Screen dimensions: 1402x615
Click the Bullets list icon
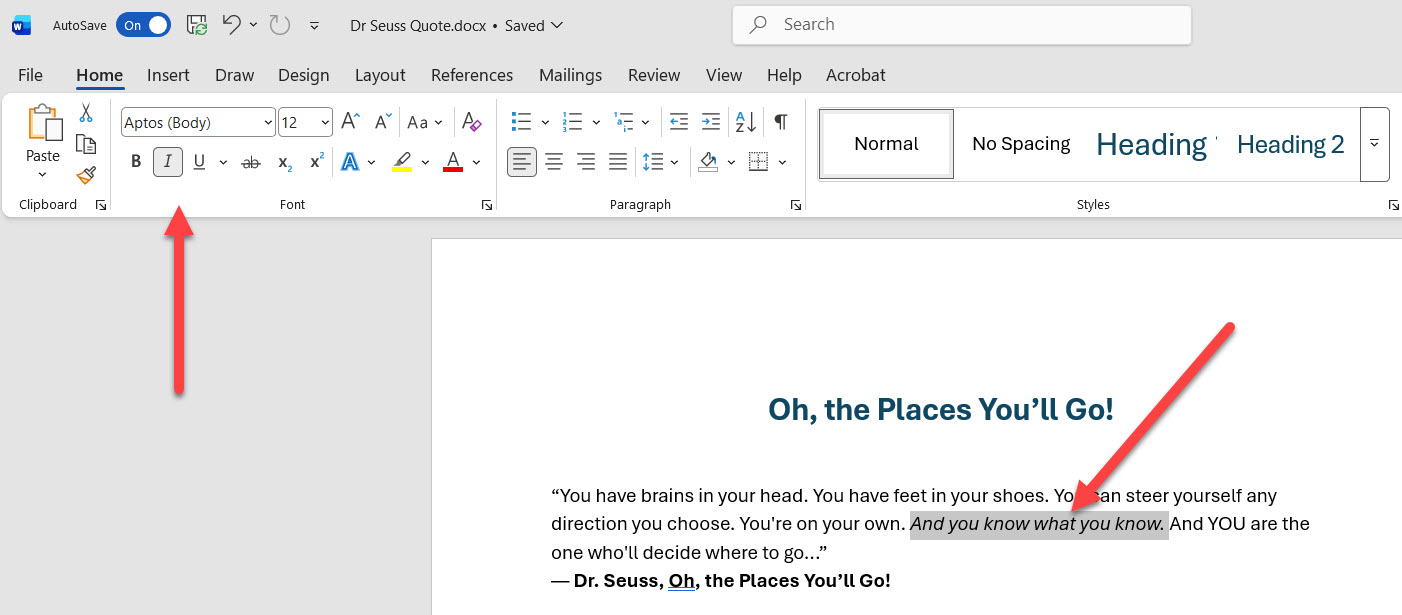521,122
